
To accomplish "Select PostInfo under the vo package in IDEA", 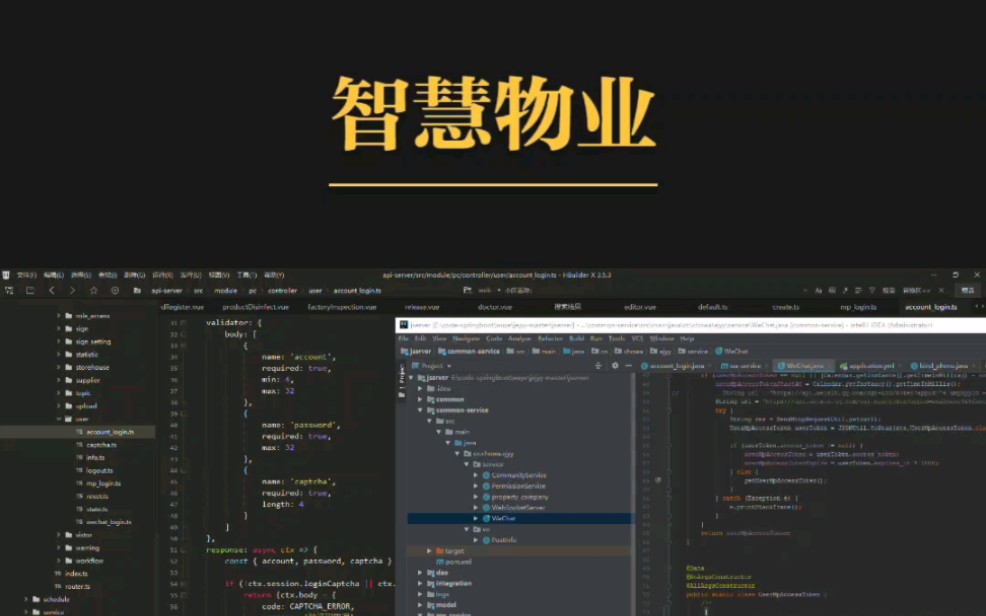I will [504, 540].
